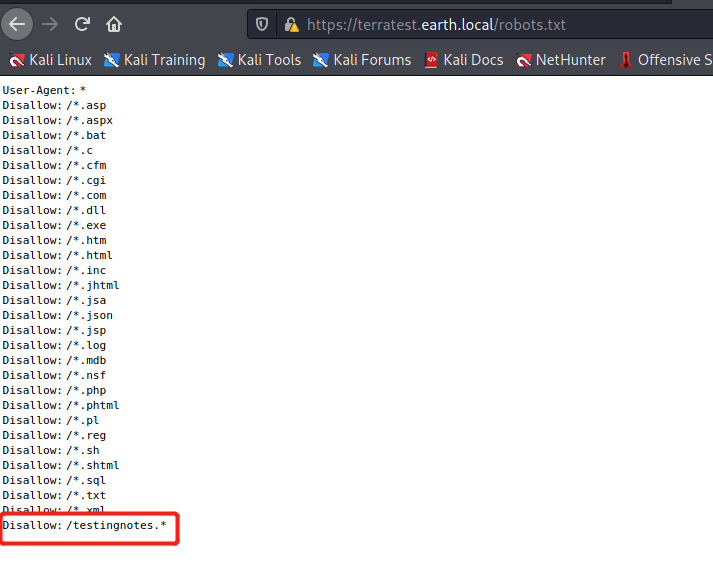Click the 'Disallow: /*.log' line

(x=54, y=346)
